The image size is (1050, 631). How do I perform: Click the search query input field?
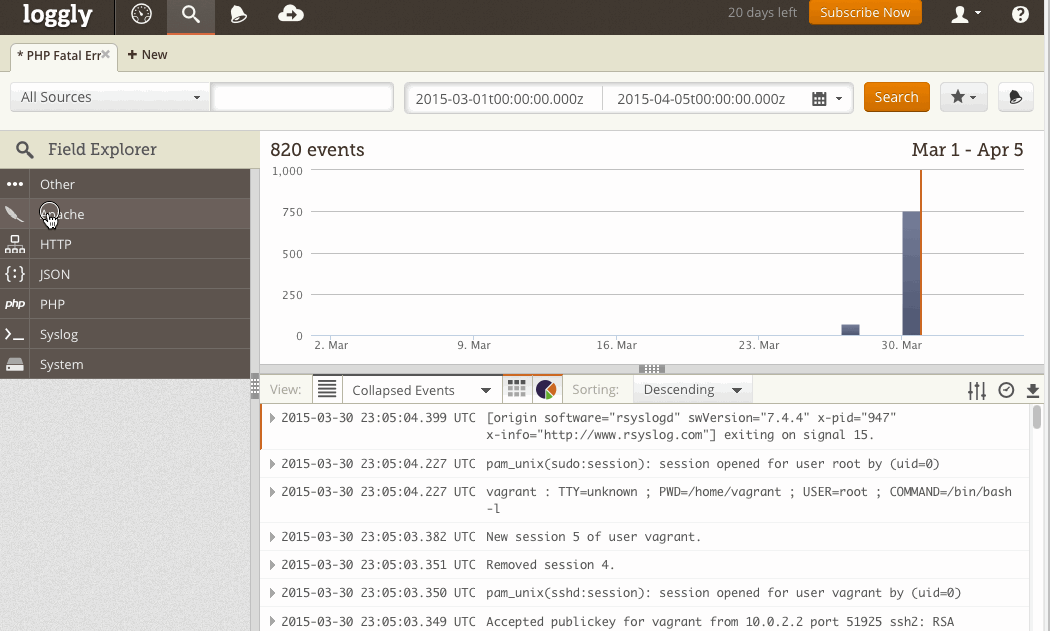click(x=302, y=97)
